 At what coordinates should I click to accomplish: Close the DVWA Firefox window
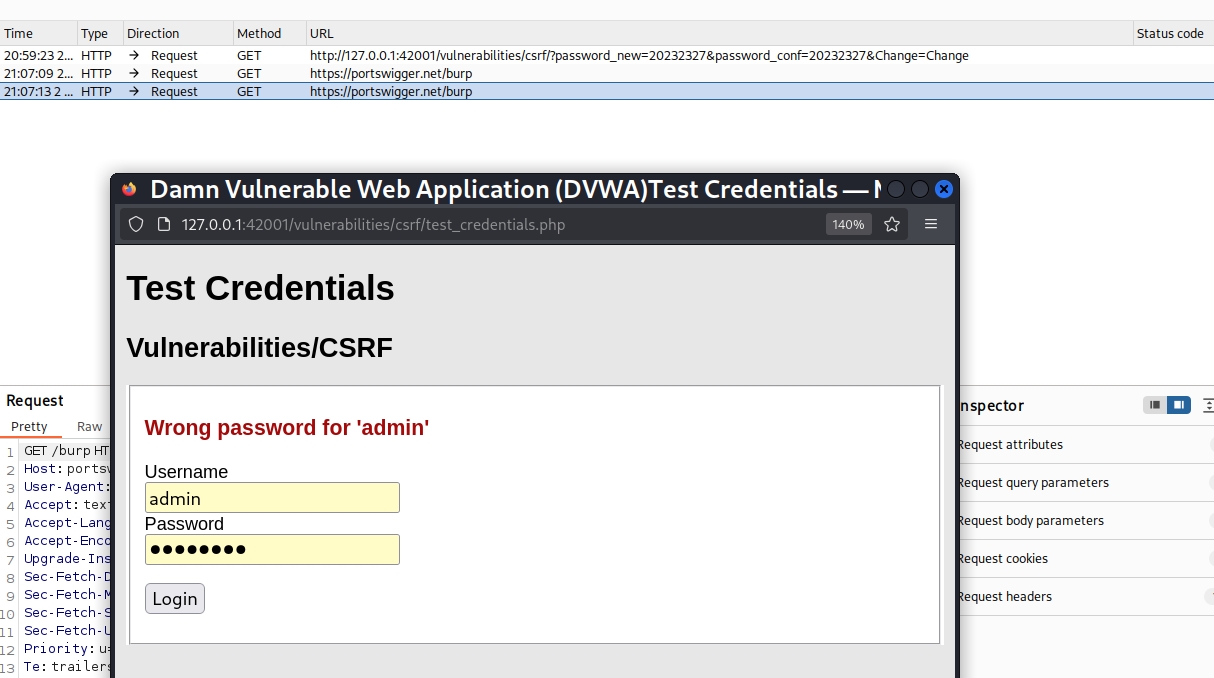click(x=944, y=189)
